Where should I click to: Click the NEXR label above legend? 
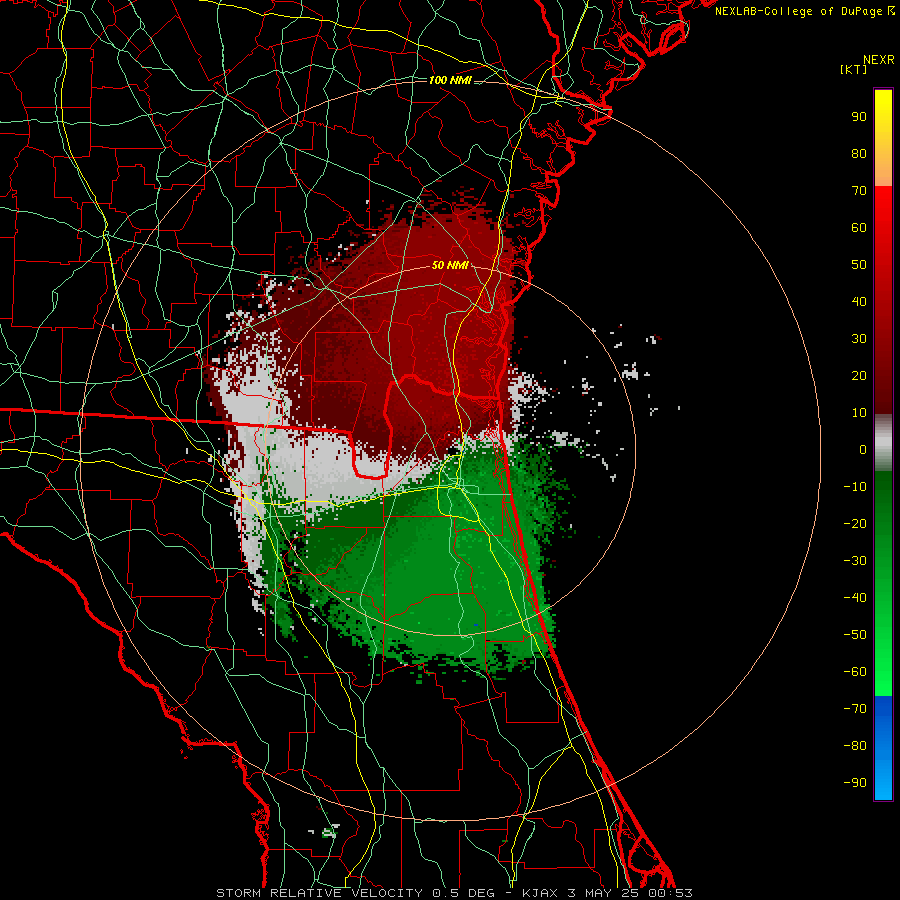[x=879, y=60]
